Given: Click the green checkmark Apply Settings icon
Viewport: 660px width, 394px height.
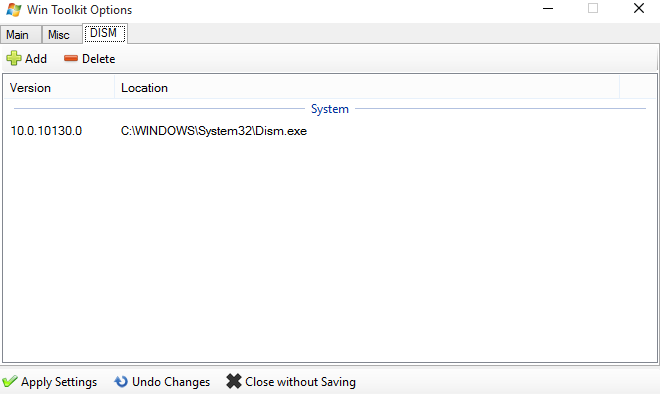Looking at the screenshot, I should (10, 381).
